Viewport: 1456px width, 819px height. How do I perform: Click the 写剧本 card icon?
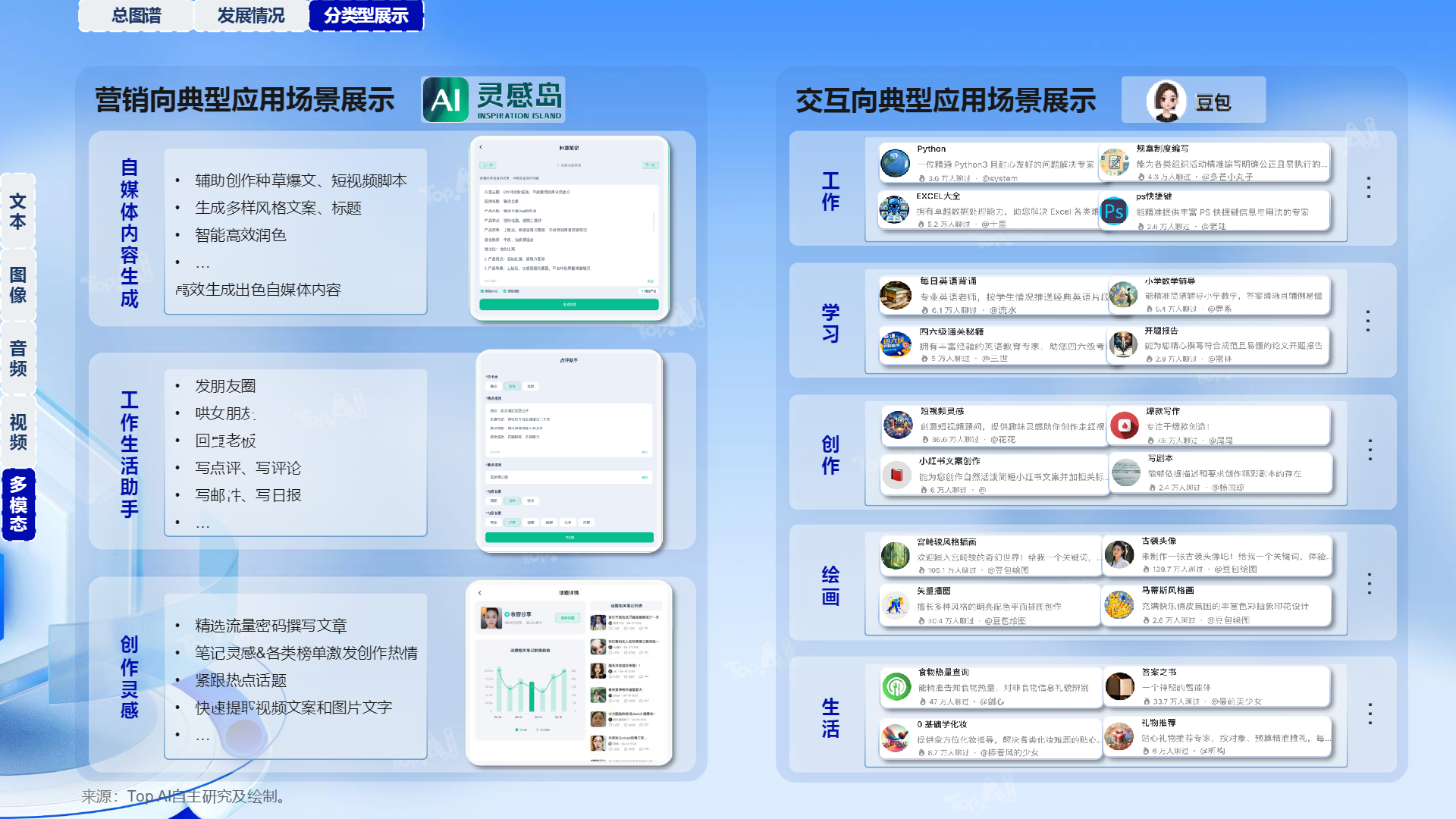(1125, 472)
